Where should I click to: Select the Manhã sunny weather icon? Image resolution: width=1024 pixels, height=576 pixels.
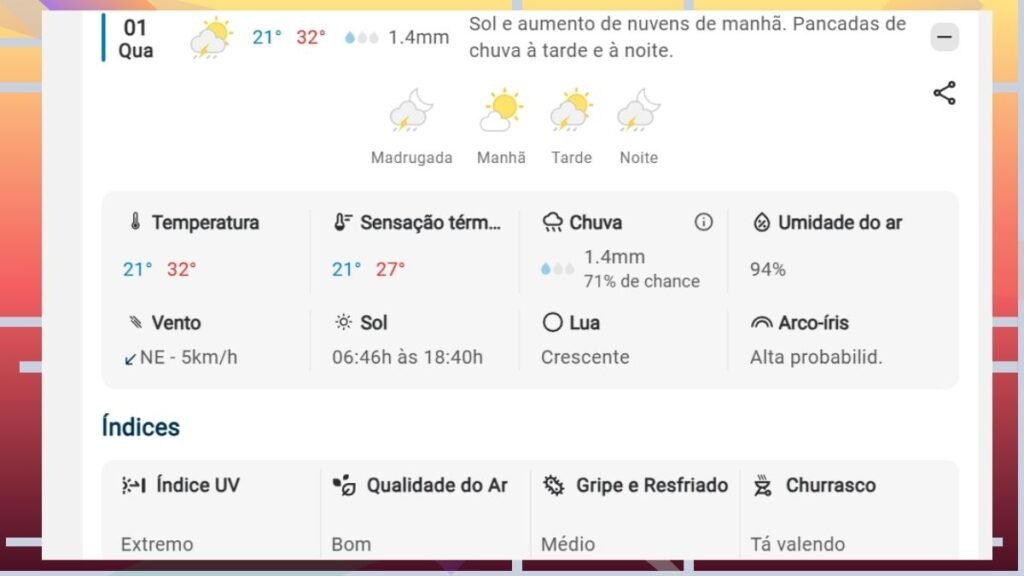tap(501, 111)
